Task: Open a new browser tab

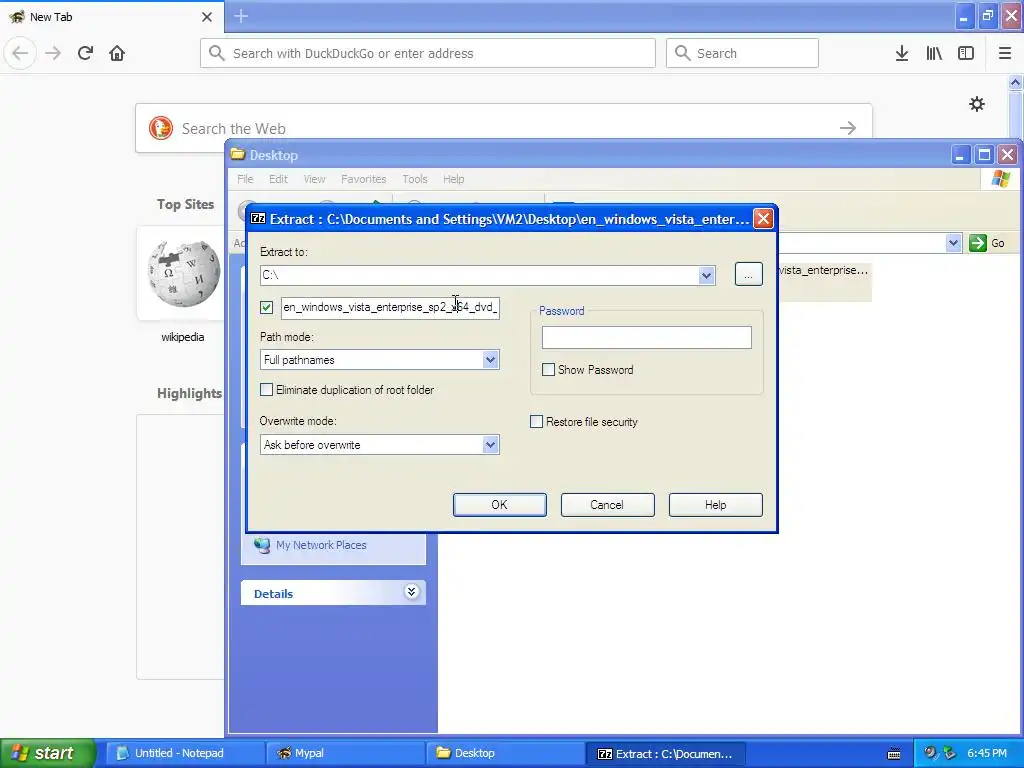Action: (241, 16)
